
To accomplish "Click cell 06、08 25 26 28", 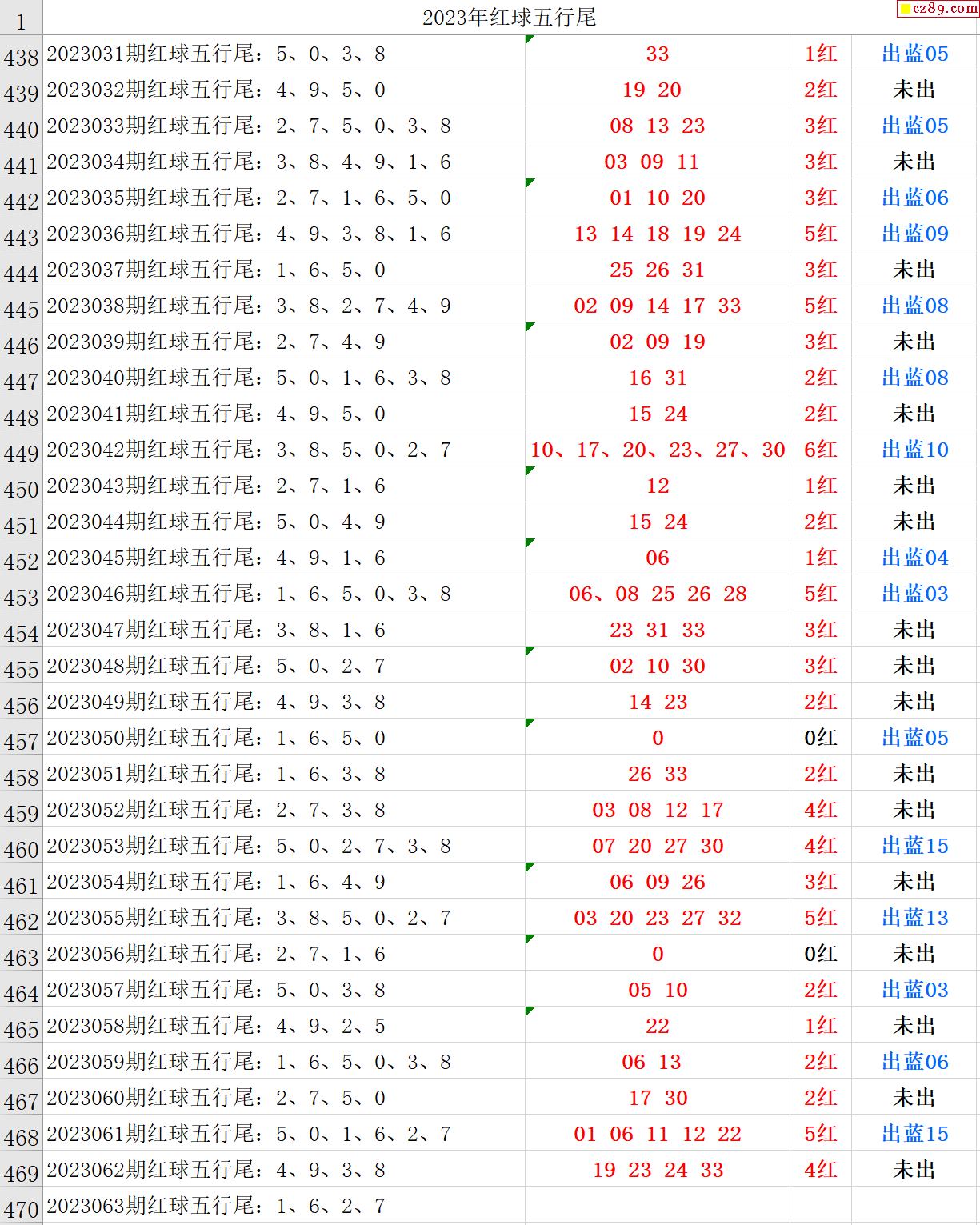I will (x=658, y=594).
